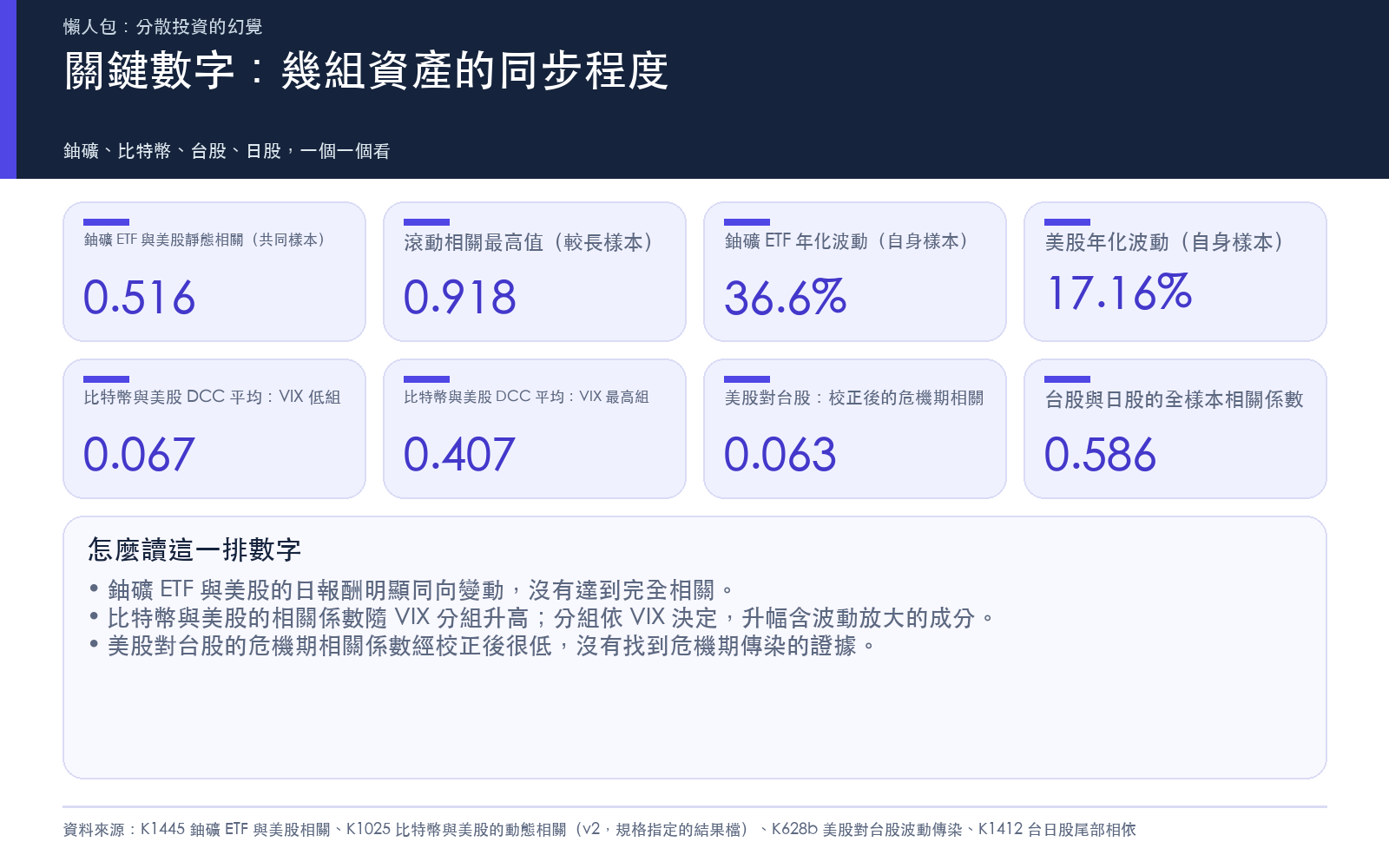Click label 比特幣與美股 DCC 平均：VIX 最高組
Image resolution: width=1389 pixels, height=868 pixels.
(x=527, y=397)
